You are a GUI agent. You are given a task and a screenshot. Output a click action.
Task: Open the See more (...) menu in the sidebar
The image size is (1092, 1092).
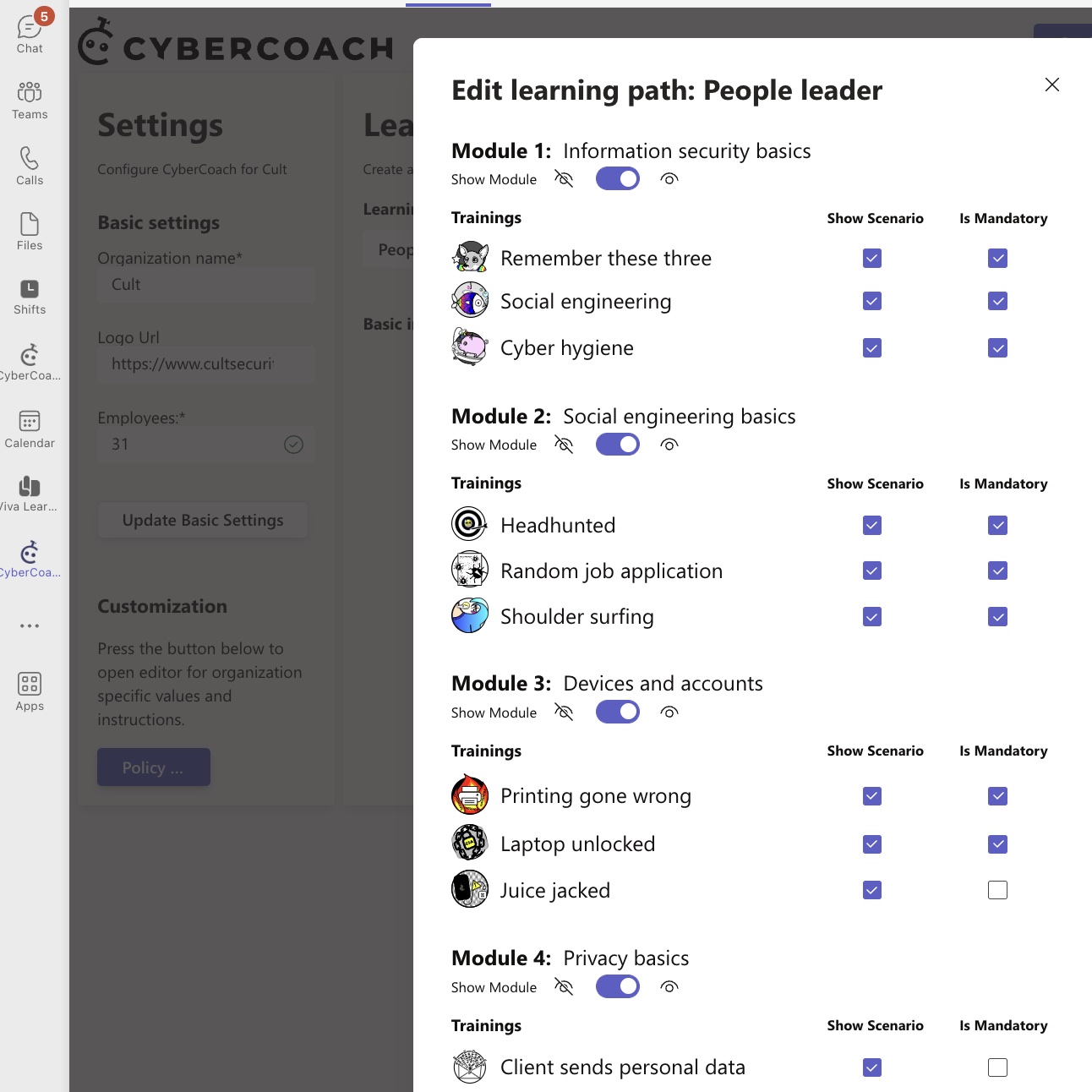pos(30,625)
